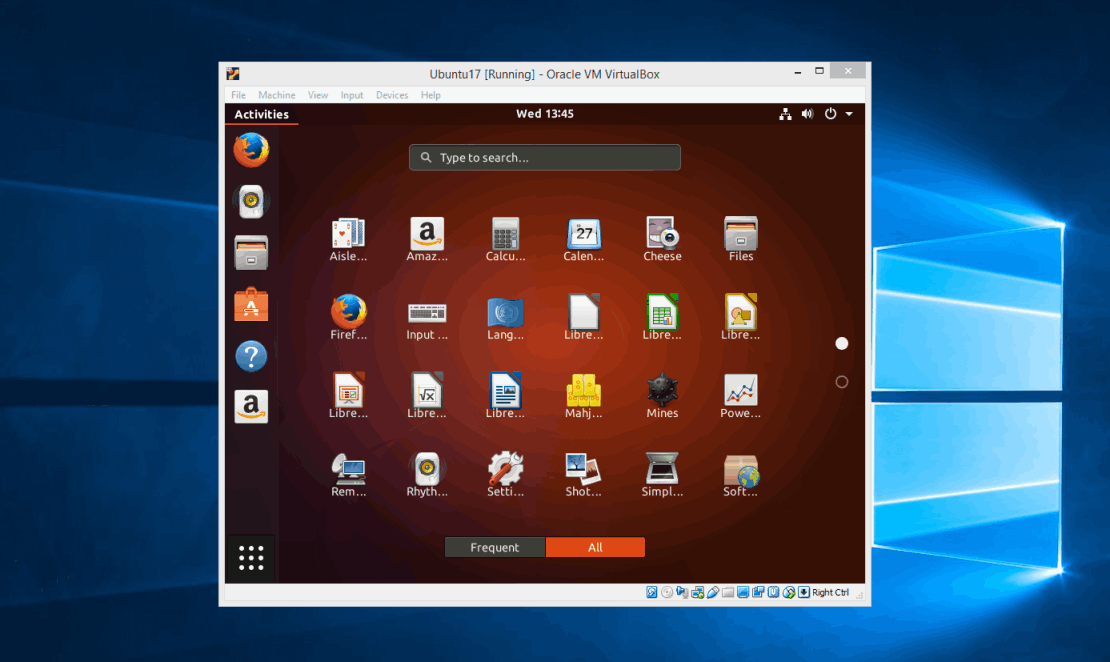Launch LibreOffice Writer blue document icon
Viewport: 1110px width, 662px height.
(505, 396)
